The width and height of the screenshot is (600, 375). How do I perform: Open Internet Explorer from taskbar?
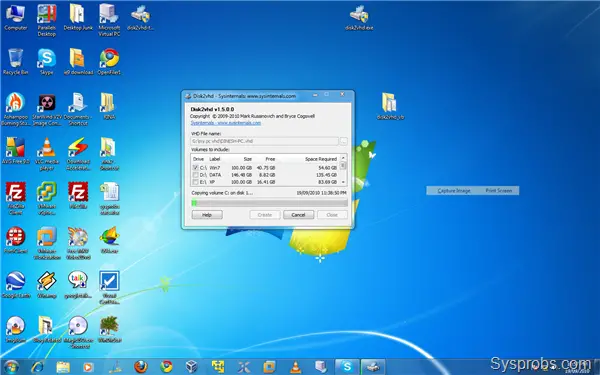[38, 367]
